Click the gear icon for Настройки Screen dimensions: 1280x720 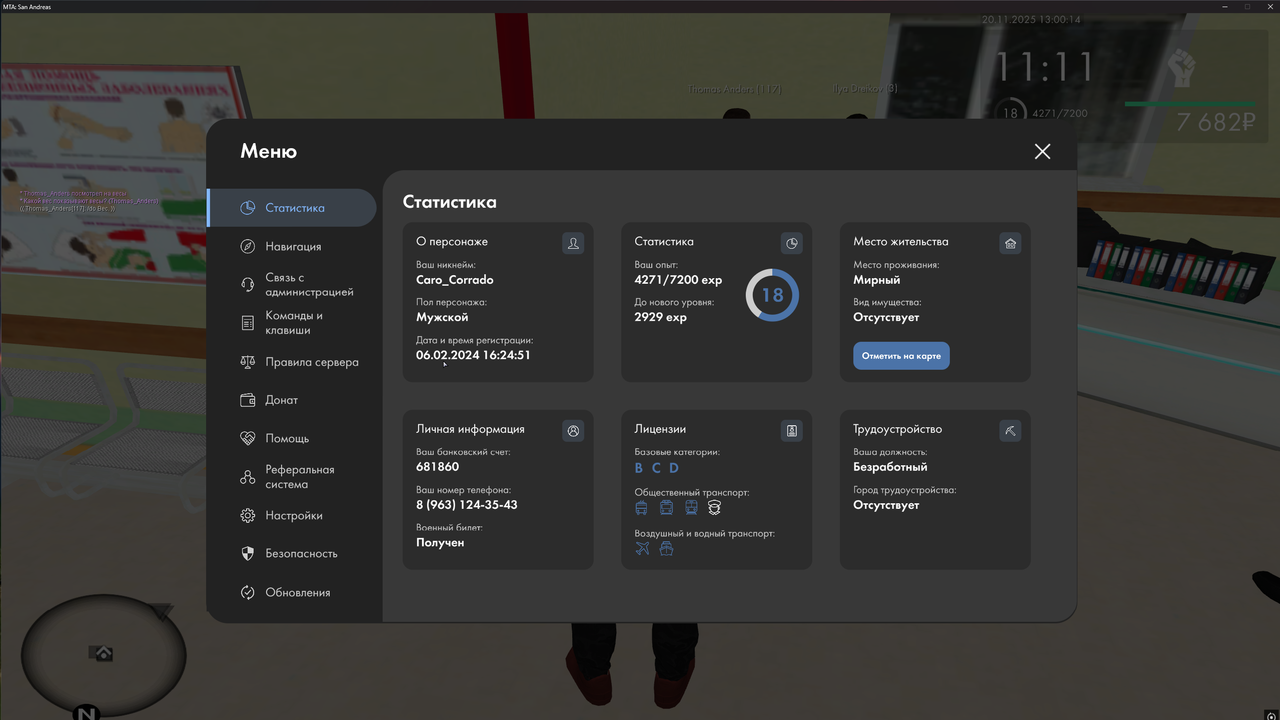(x=248, y=515)
